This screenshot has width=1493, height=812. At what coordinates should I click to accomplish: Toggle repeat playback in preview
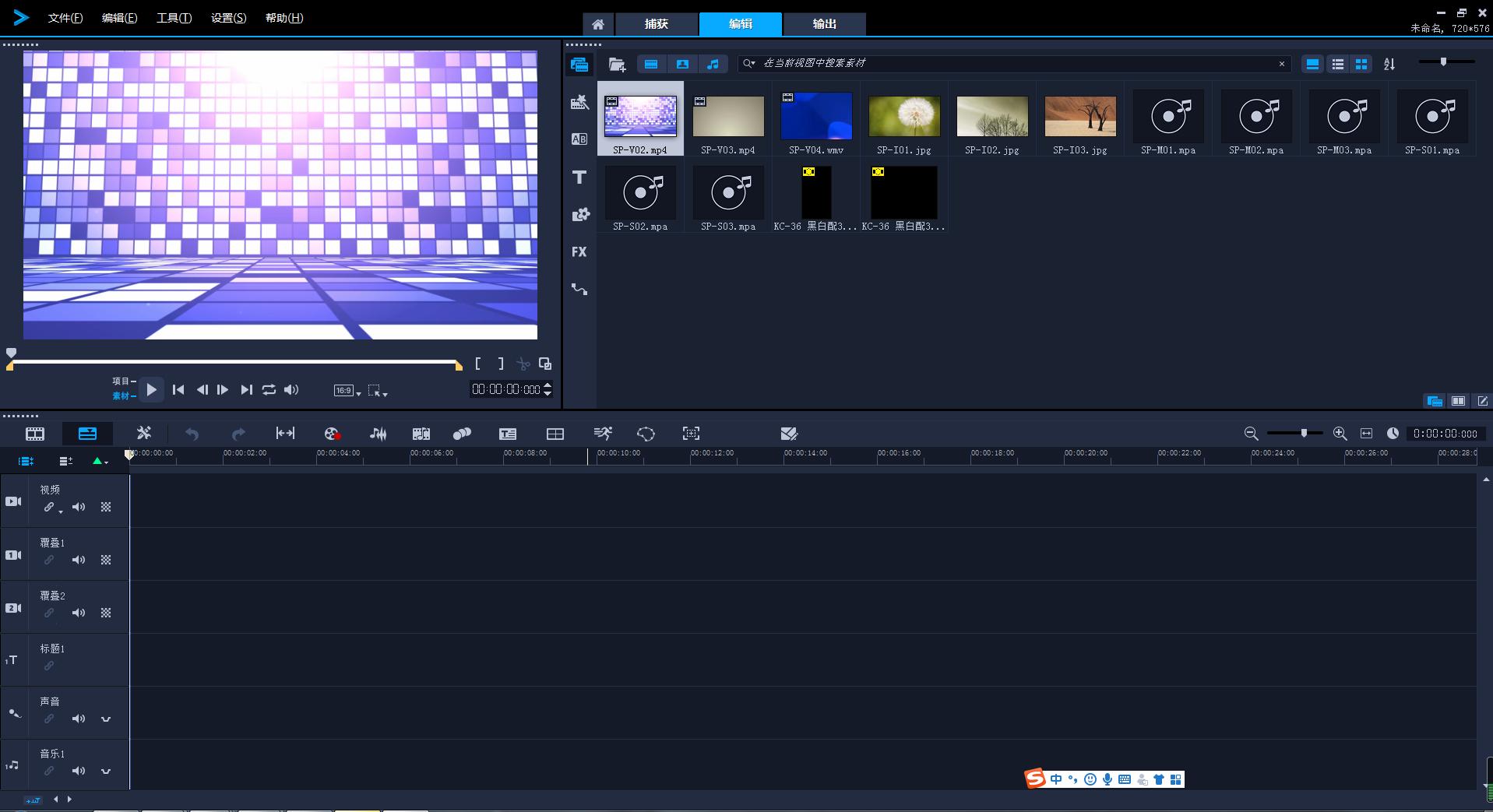coord(269,389)
